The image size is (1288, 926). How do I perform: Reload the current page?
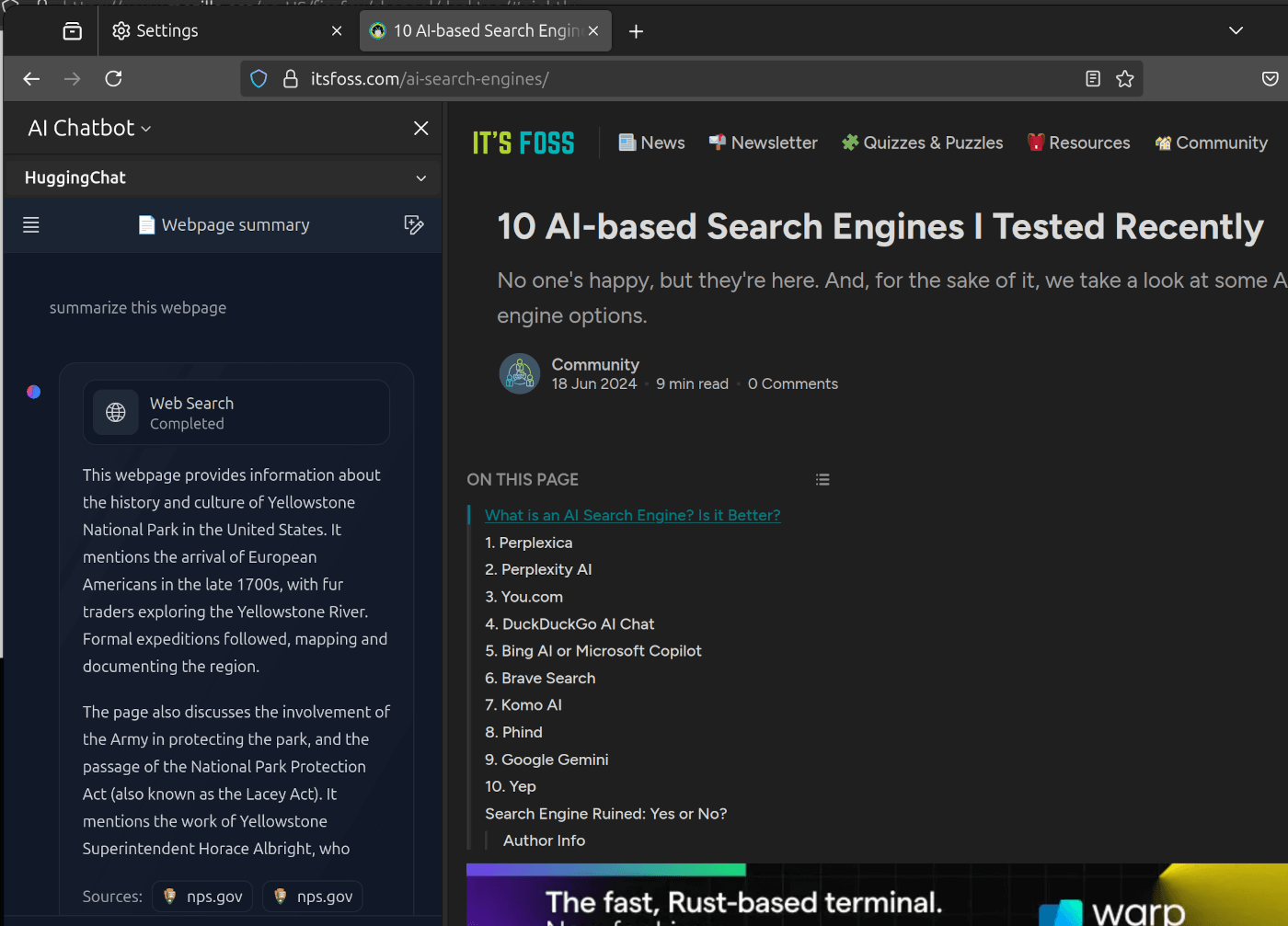pyautogui.click(x=113, y=79)
